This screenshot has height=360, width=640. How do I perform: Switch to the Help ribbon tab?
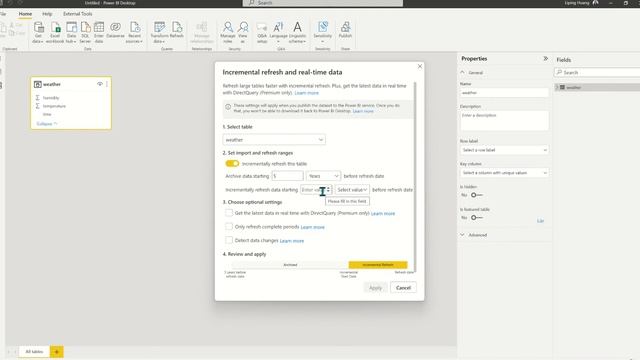tap(47, 14)
